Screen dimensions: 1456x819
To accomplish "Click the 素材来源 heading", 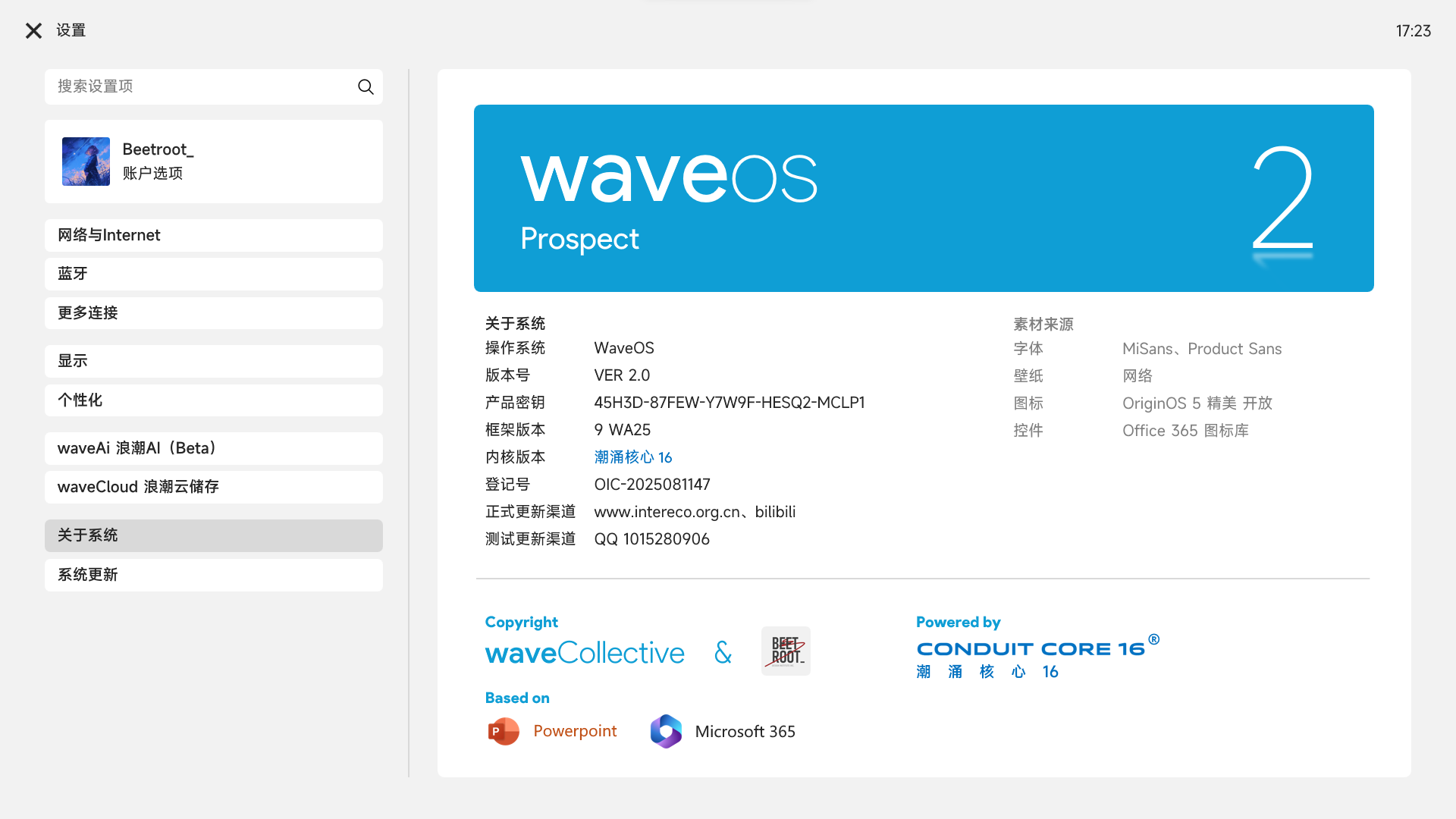I will (x=1043, y=325).
